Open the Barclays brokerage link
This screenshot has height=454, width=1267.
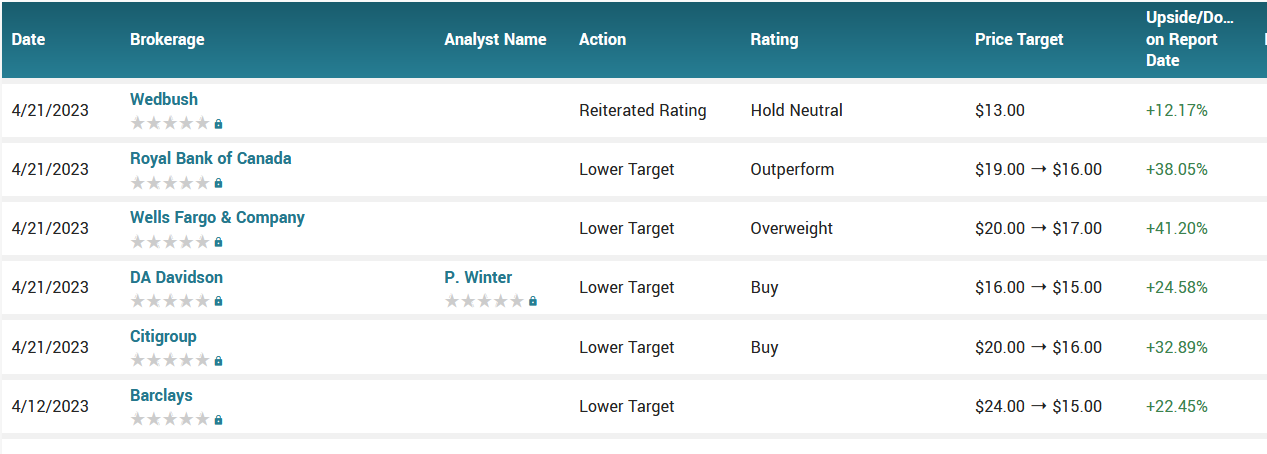pos(161,395)
